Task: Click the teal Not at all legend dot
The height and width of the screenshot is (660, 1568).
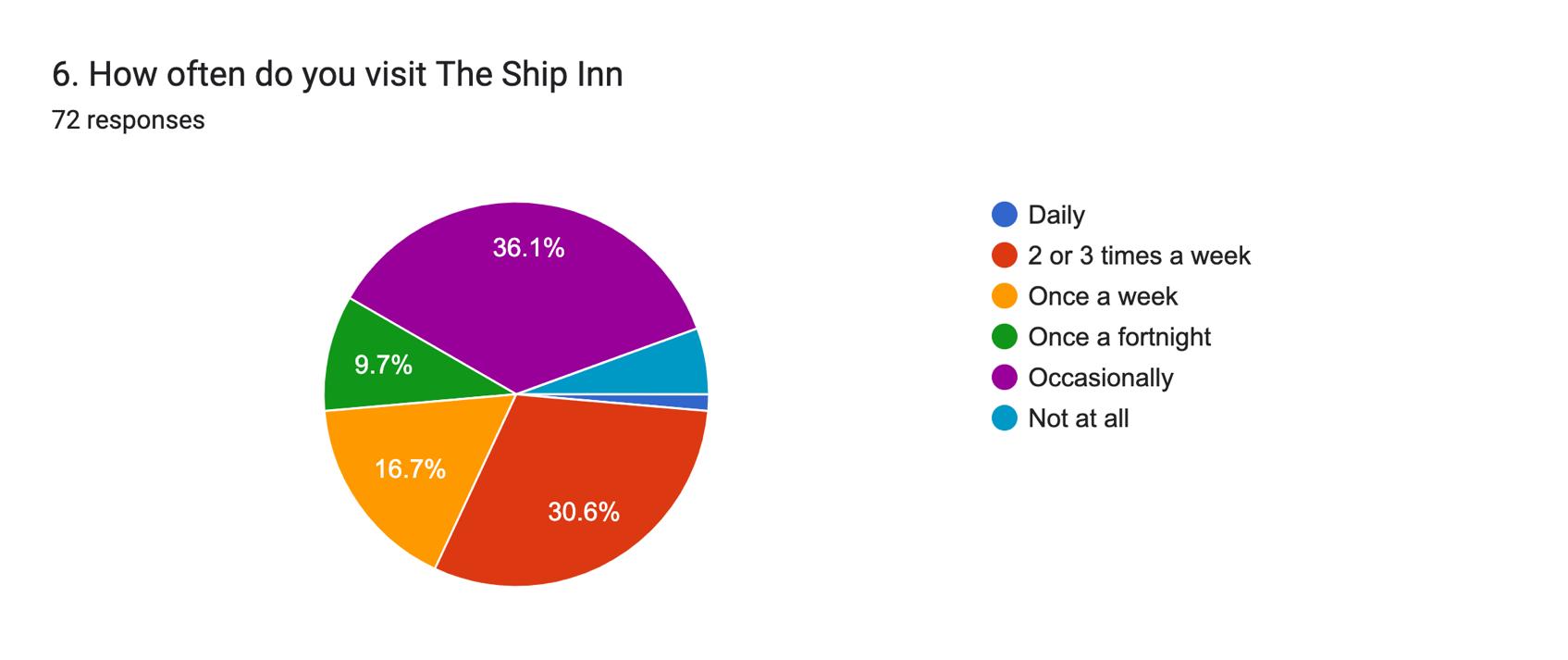Action: click(x=1004, y=418)
